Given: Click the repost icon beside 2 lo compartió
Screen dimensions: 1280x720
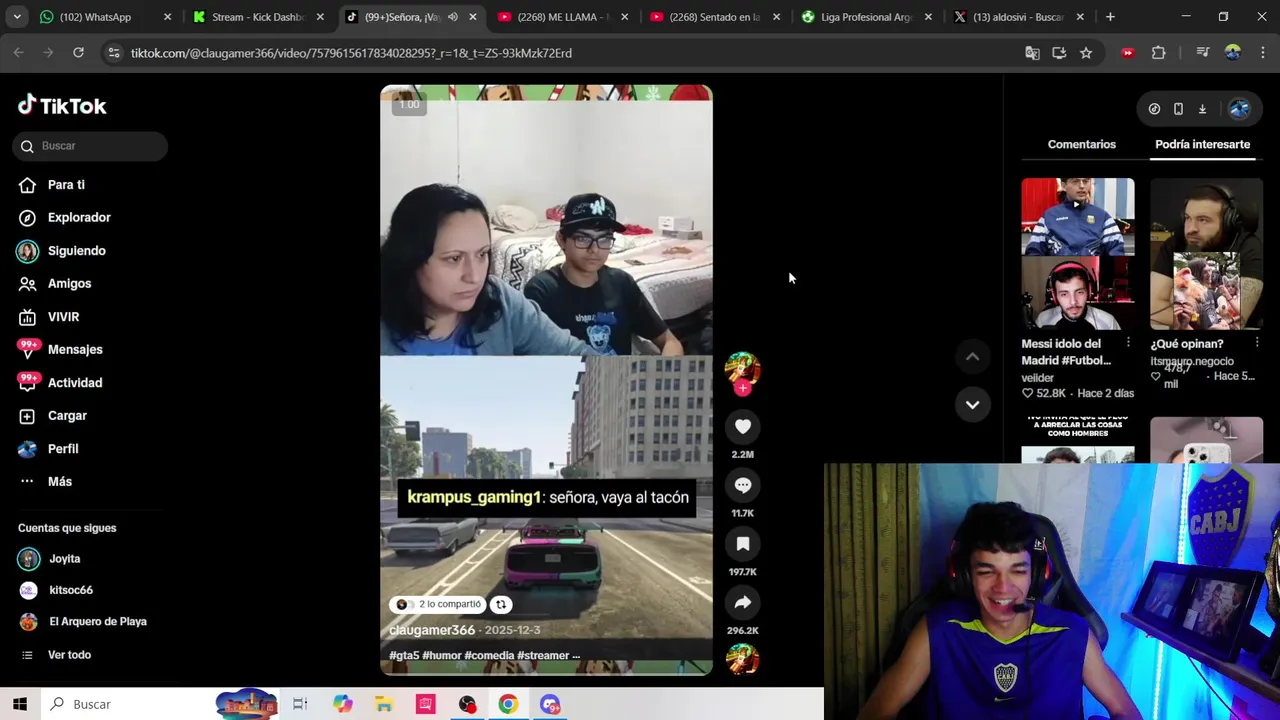Looking at the screenshot, I should 501,604.
